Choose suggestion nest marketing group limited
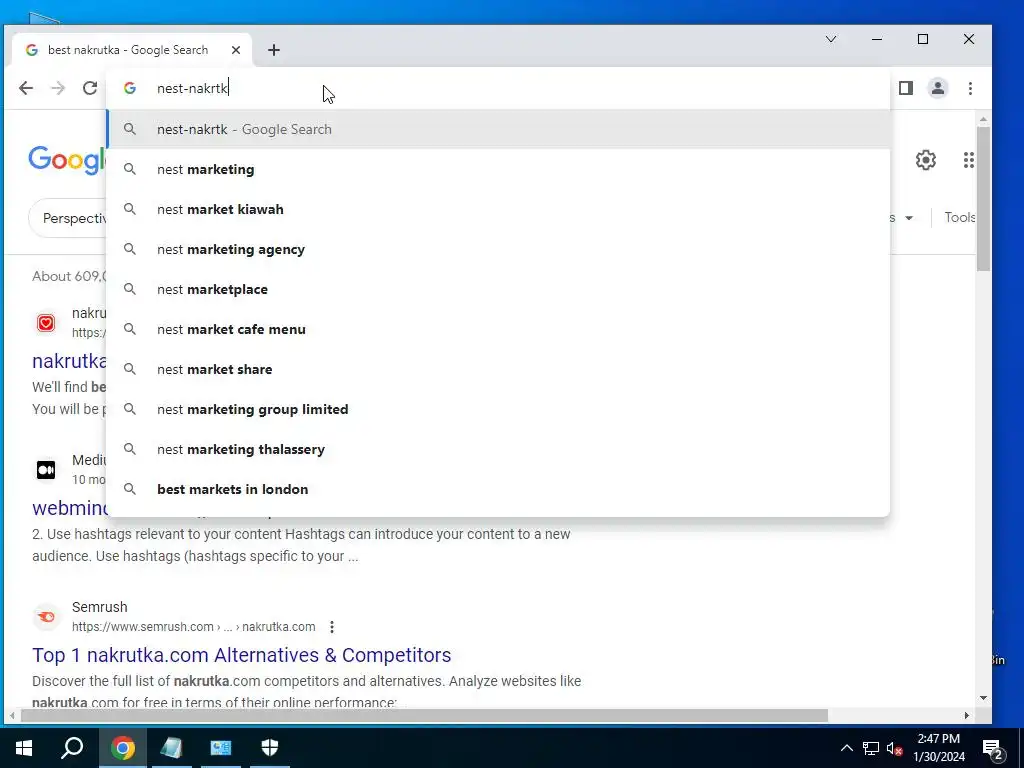Screen dimensions: 1024x768 (498, 409)
